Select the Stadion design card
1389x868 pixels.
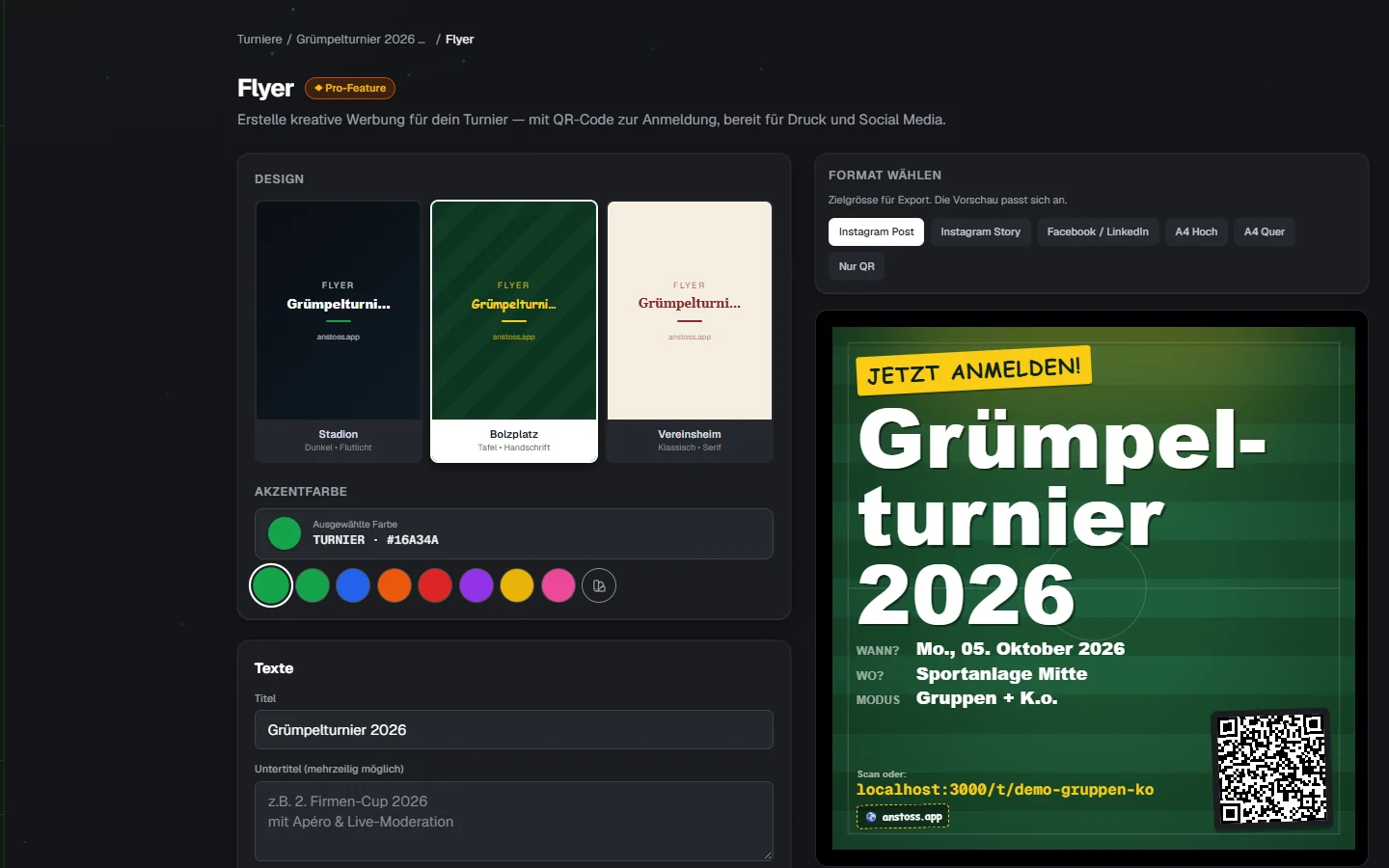coord(339,332)
